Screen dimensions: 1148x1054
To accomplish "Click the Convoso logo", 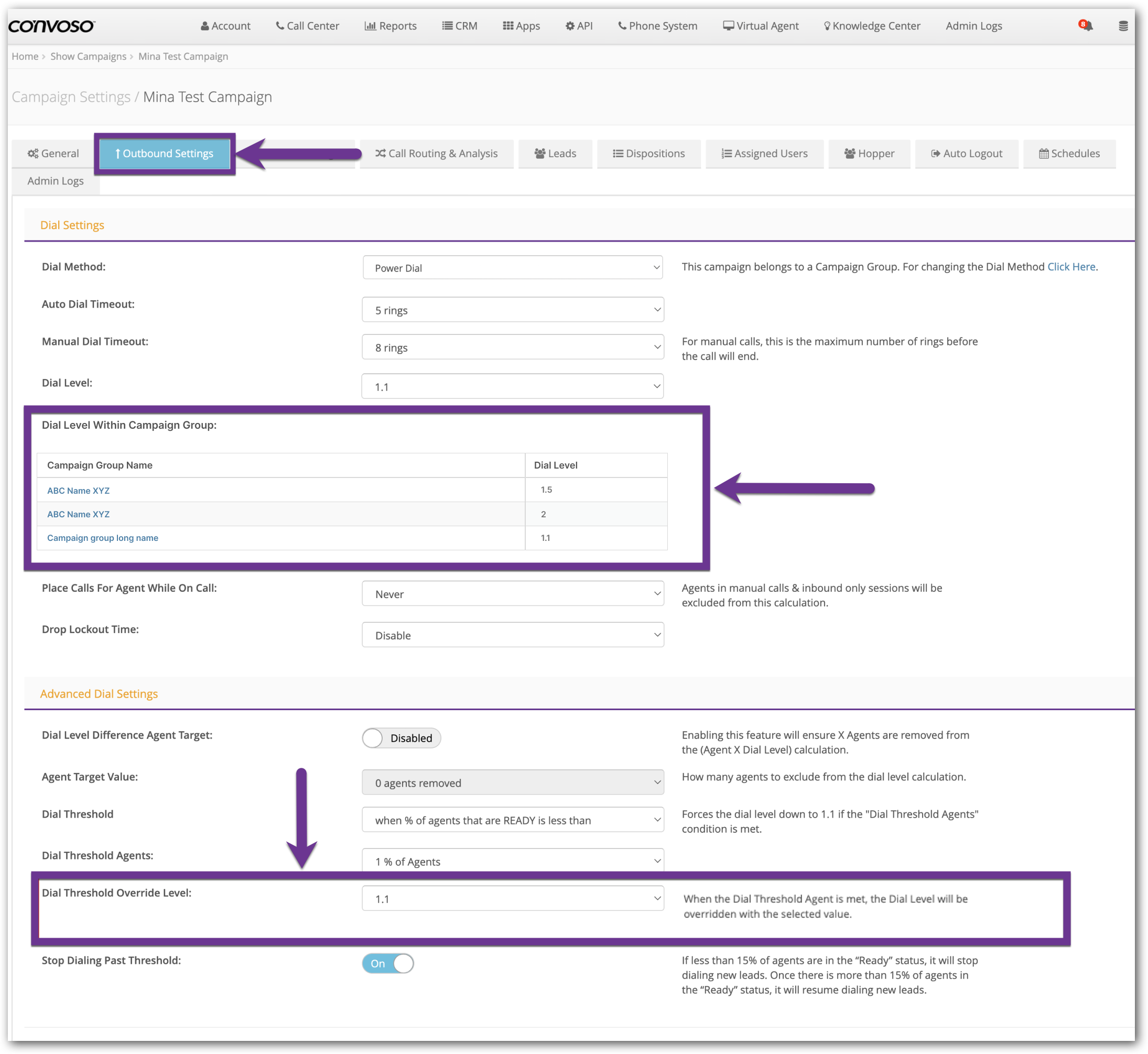I will [51, 26].
